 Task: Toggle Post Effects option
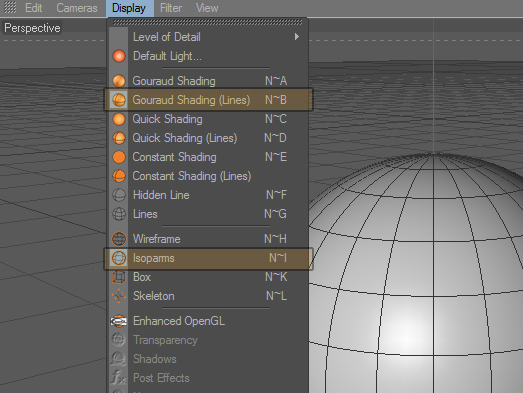(207, 378)
